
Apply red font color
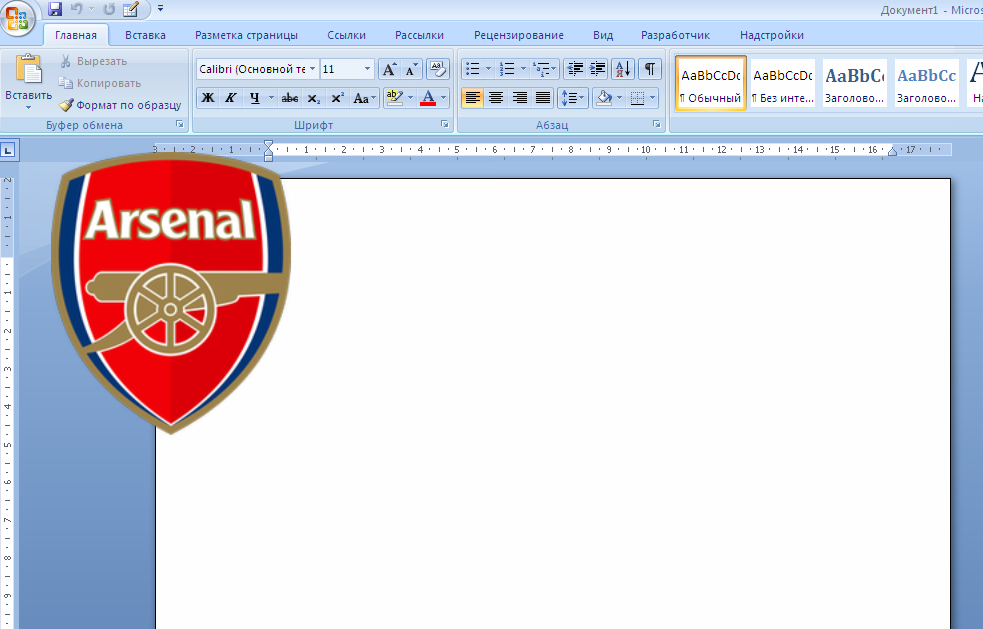coord(428,98)
